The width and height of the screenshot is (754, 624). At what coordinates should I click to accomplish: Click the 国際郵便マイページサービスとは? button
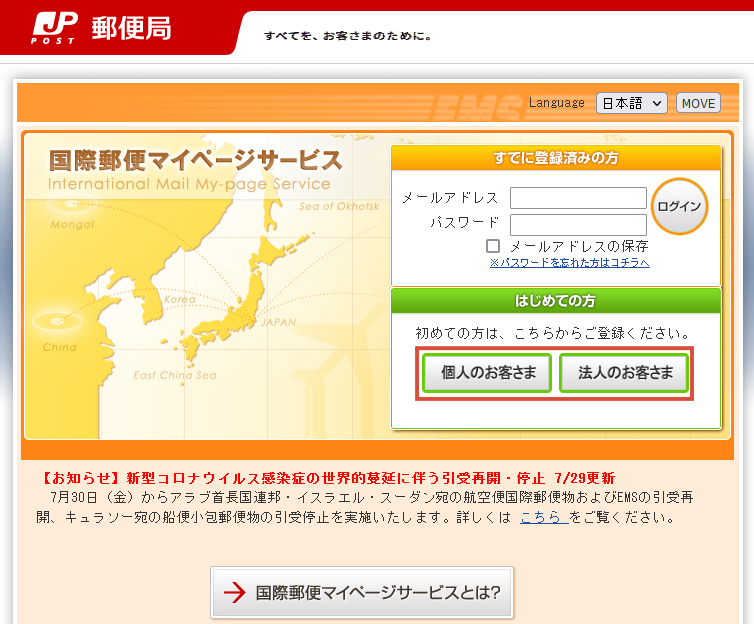(362, 592)
